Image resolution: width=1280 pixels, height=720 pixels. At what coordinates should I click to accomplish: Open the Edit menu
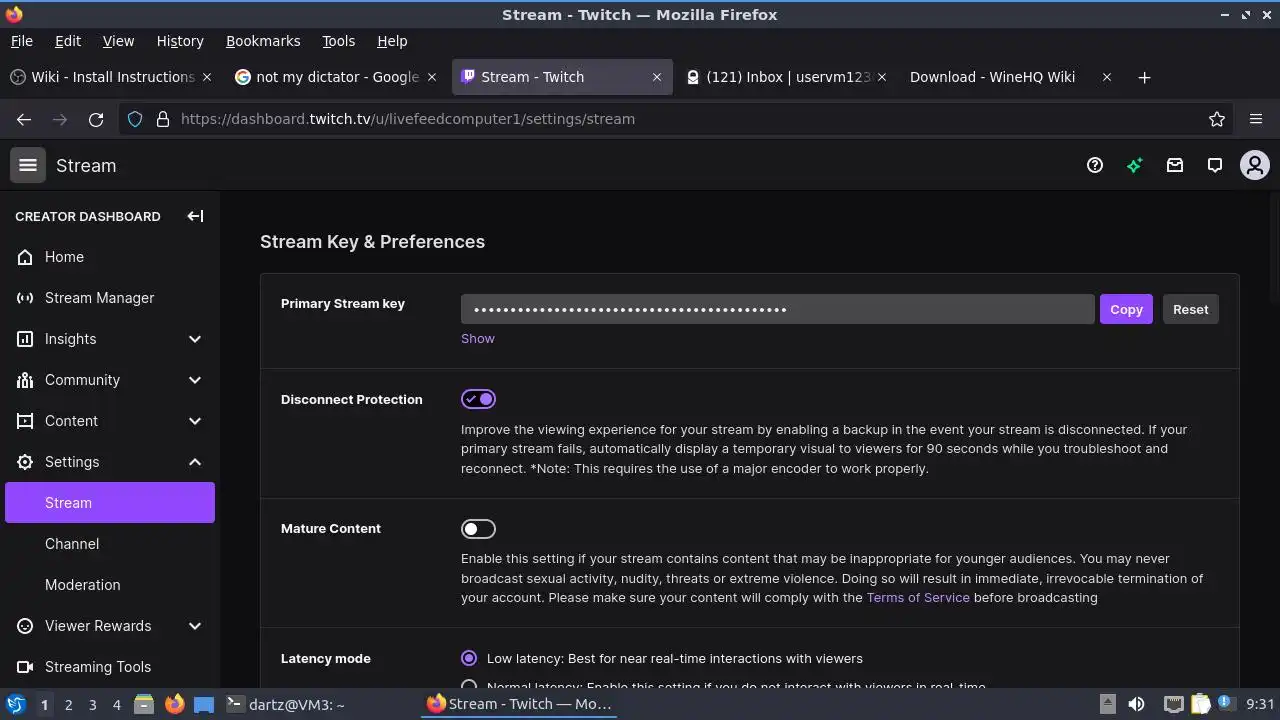(x=68, y=41)
